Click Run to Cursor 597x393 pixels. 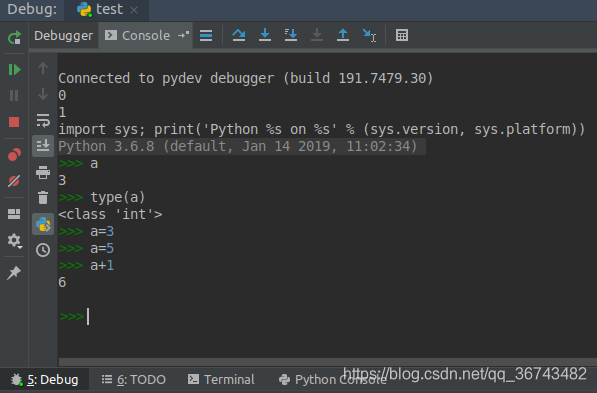click(x=369, y=35)
